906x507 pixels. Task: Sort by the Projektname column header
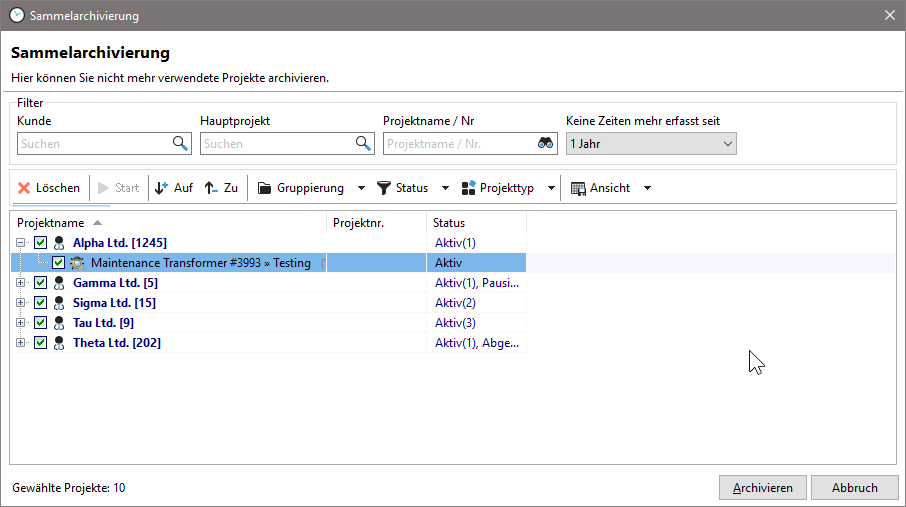(x=50, y=223)
